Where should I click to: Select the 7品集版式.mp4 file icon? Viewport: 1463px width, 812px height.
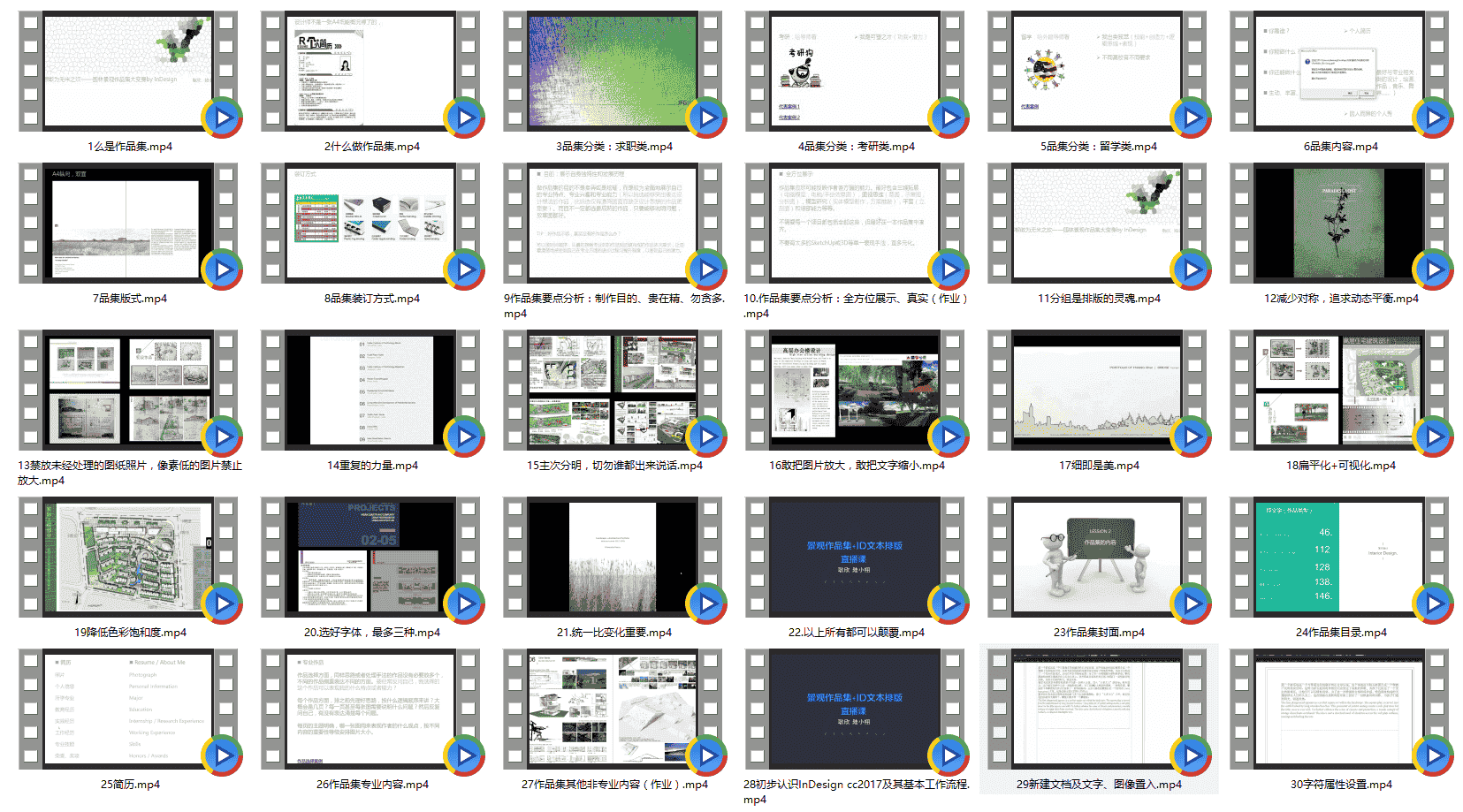129,224
